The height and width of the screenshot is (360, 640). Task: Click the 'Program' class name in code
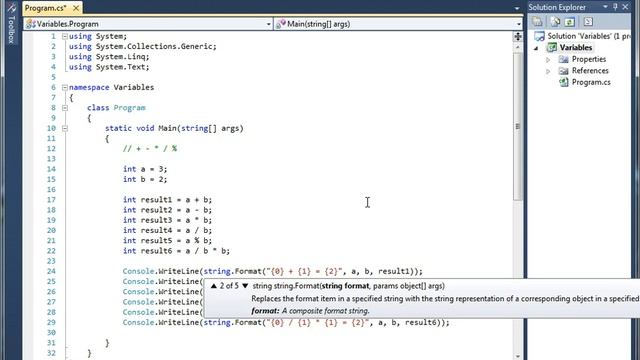tap(129, 108)
